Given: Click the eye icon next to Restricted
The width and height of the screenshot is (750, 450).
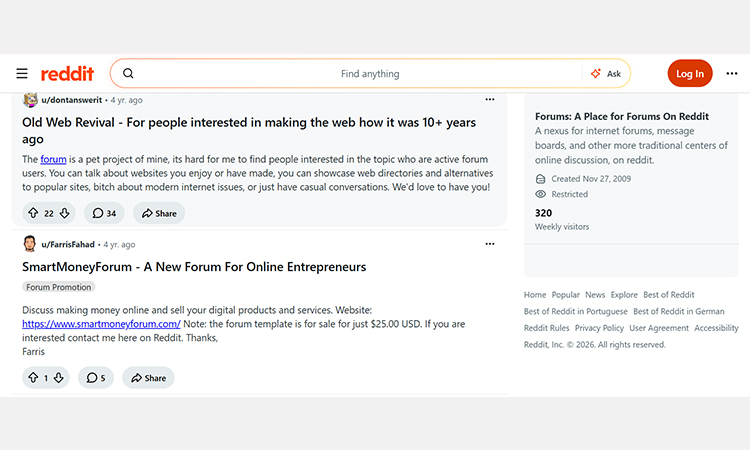Looking at the screenshot, I should pos(540,194).
